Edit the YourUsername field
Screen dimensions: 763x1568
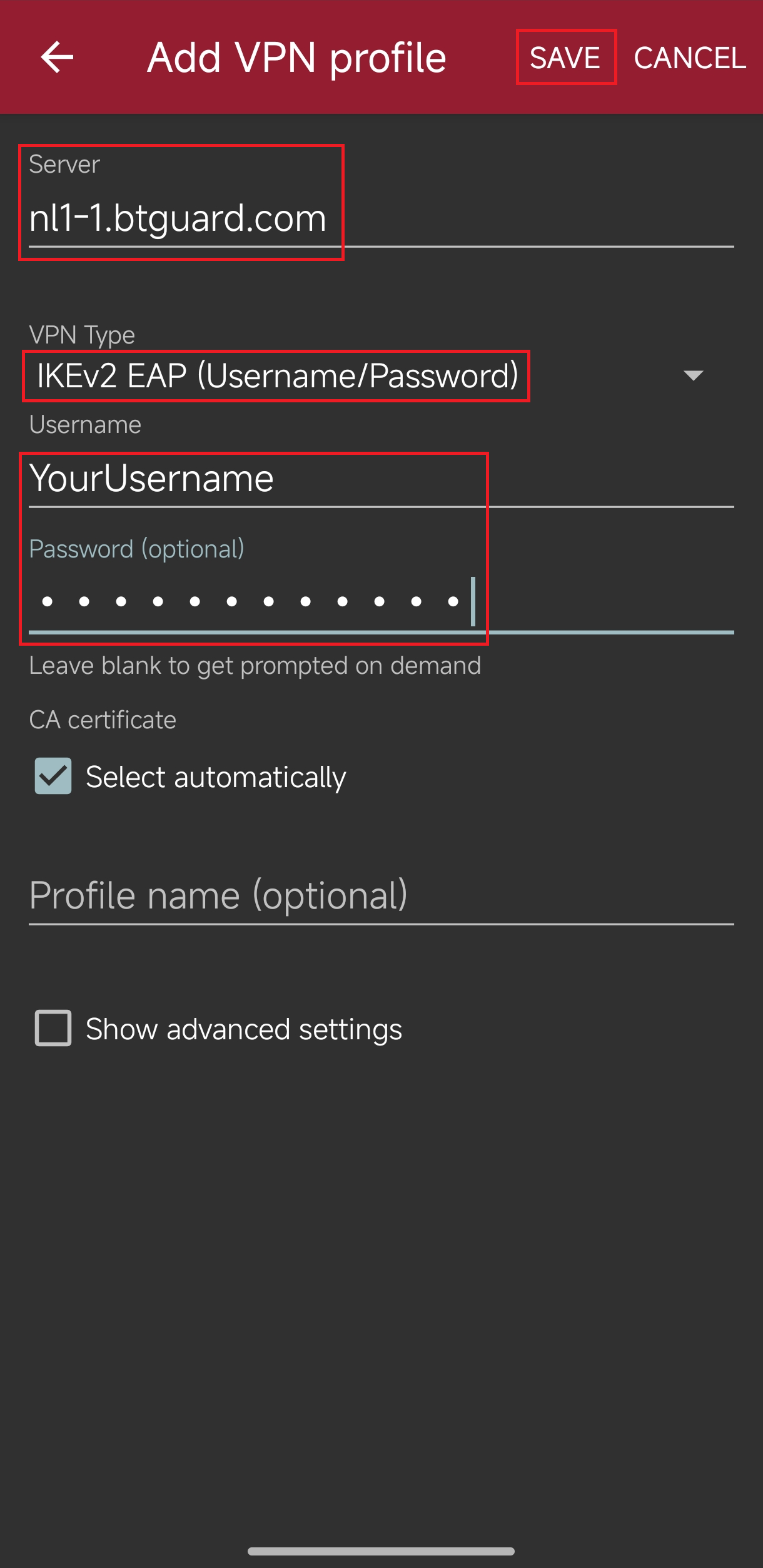(x=381, y=479)
